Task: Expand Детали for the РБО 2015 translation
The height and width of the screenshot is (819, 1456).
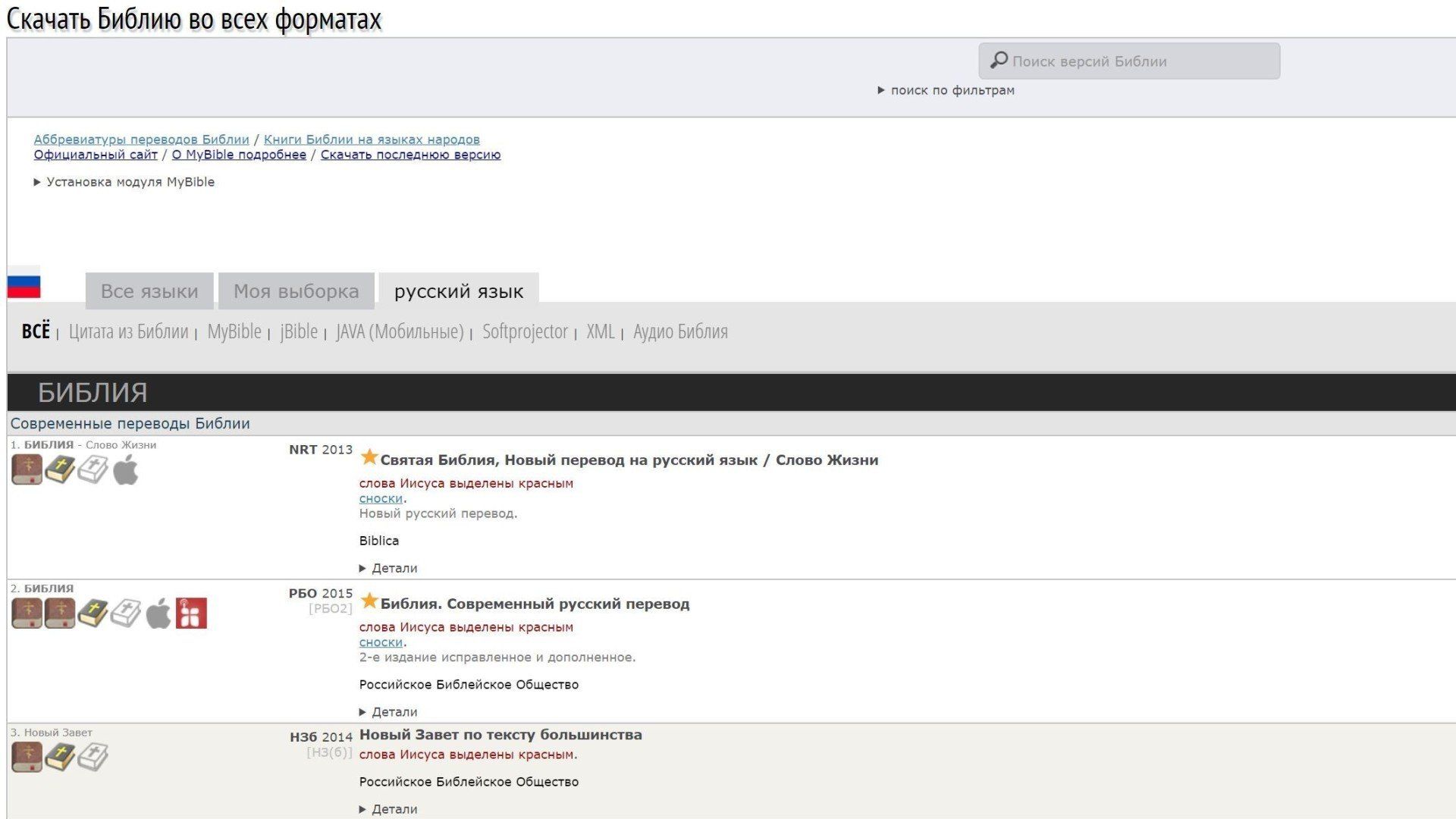Action: pyautogui.click(x=388, y=712)
